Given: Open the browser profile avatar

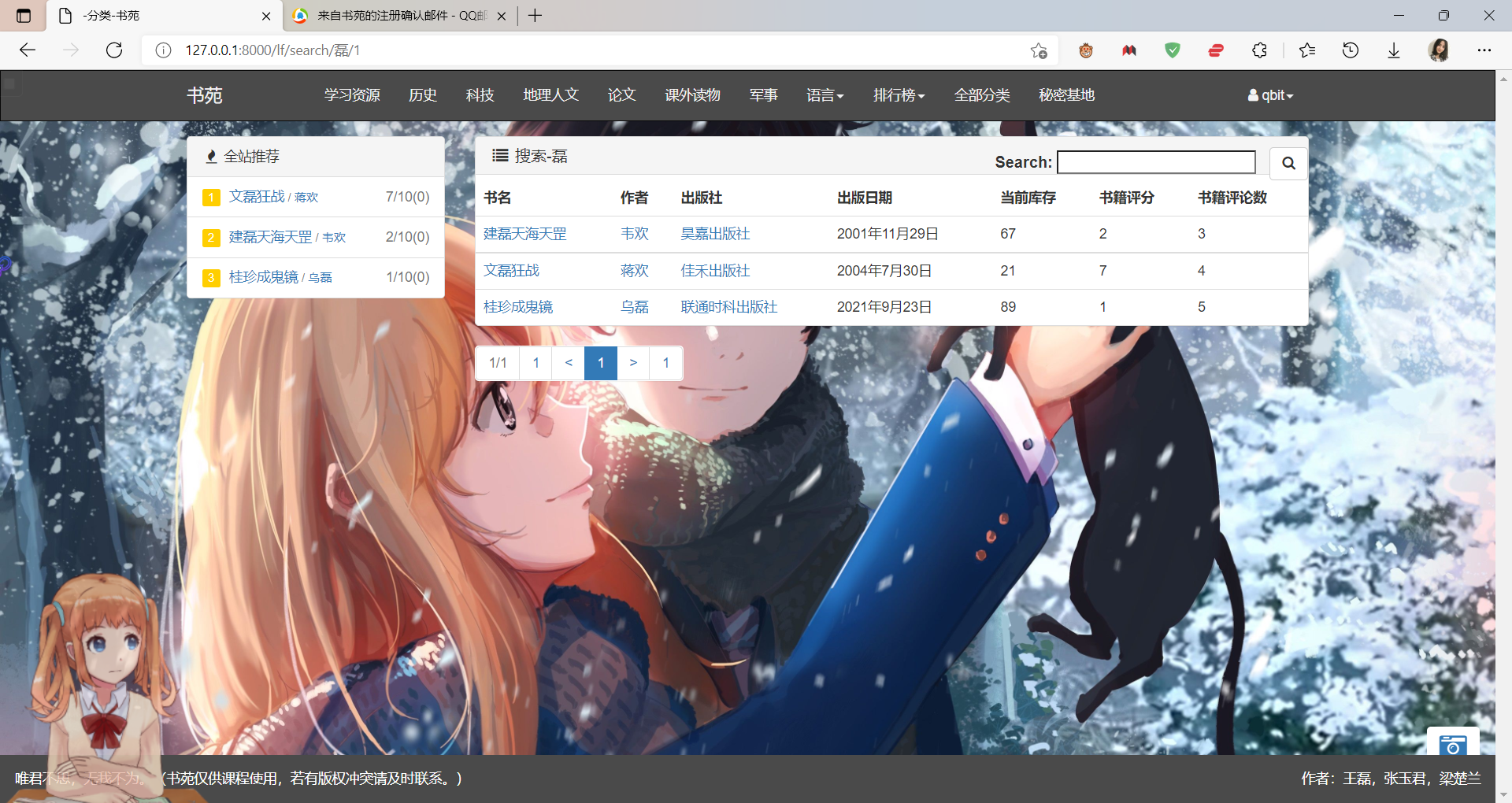Looking at the screenshot, I should (1439, 50).
